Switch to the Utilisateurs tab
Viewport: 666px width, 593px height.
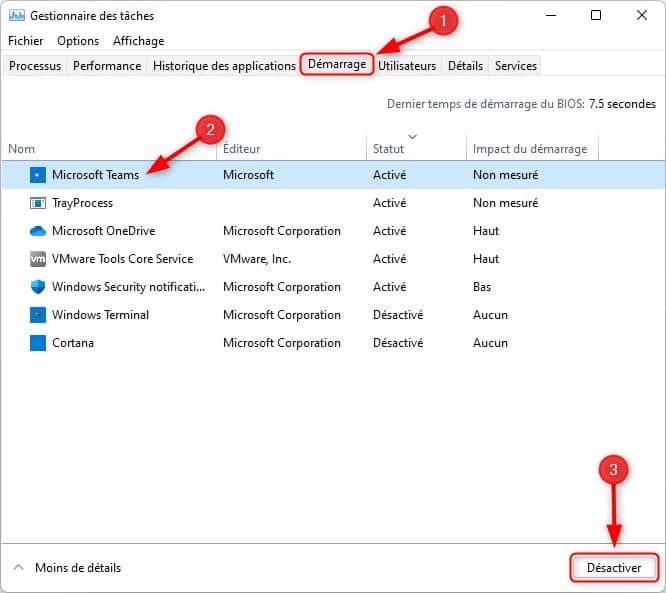407,66
